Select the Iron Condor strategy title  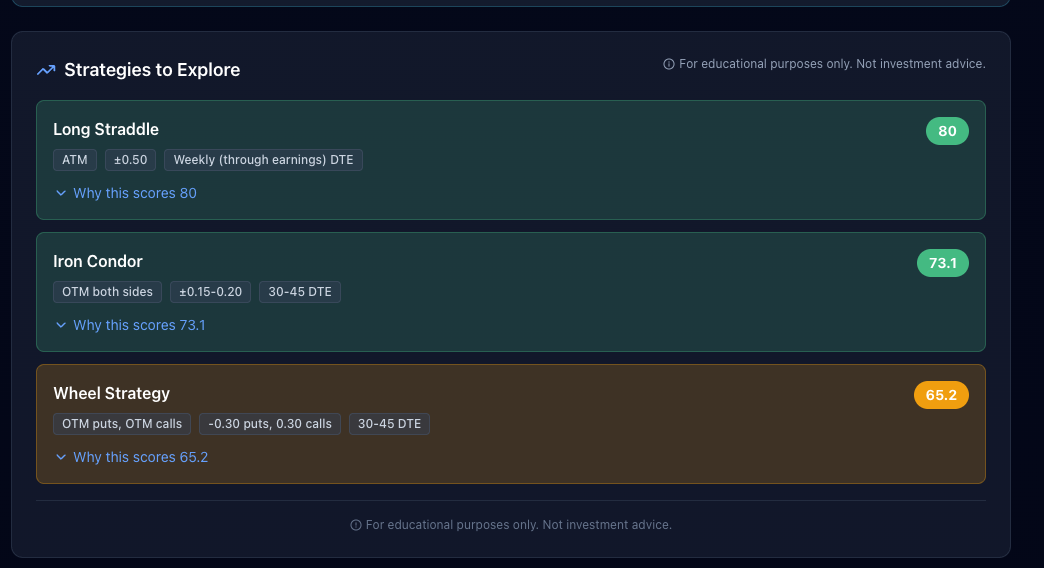(98, 261)
